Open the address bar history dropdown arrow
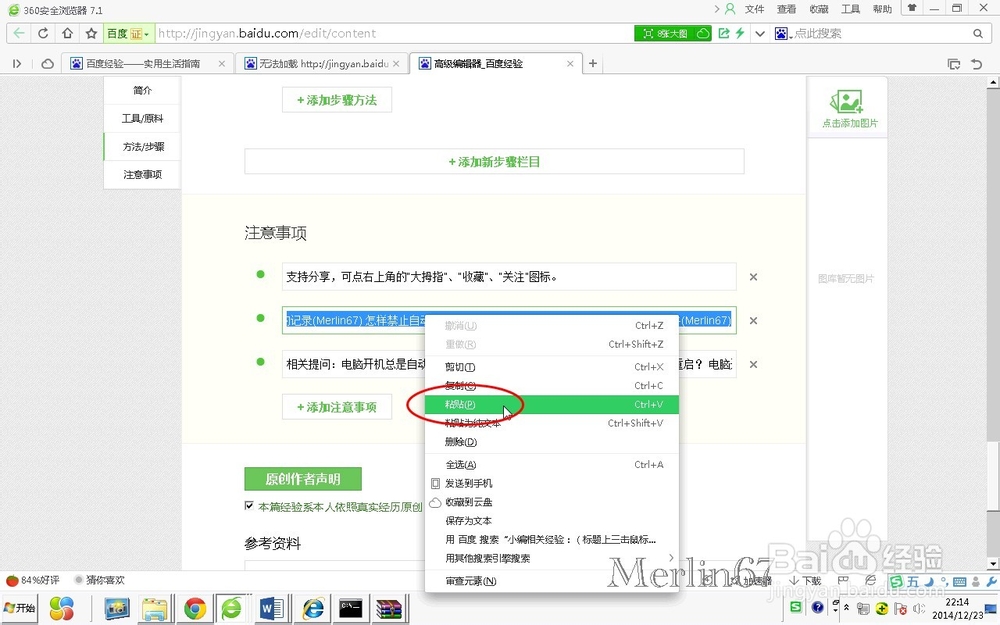This screenshot has width=1000, height=625. pos(760,33)
